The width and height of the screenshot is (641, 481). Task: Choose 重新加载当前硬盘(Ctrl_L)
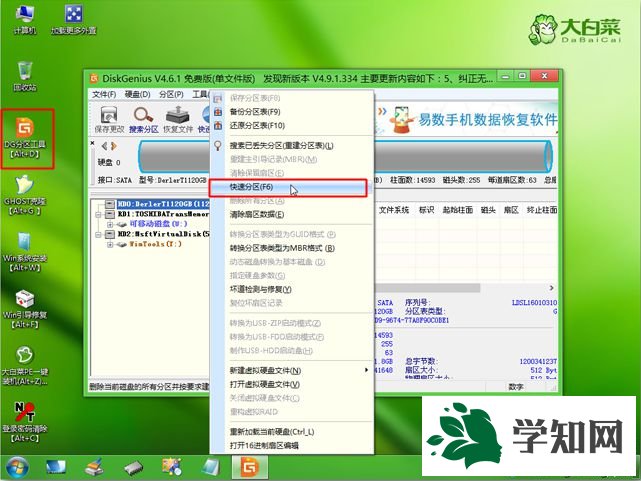tap(272, 432)
